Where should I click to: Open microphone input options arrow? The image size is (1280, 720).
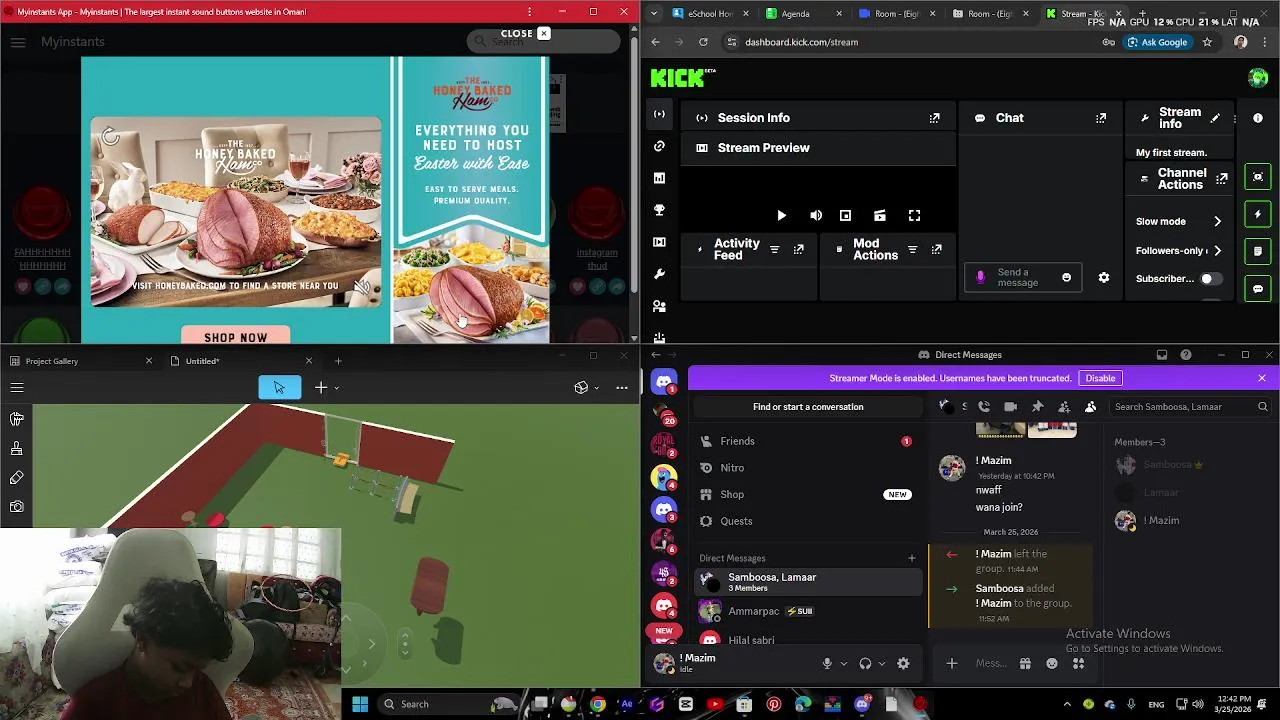844,663
